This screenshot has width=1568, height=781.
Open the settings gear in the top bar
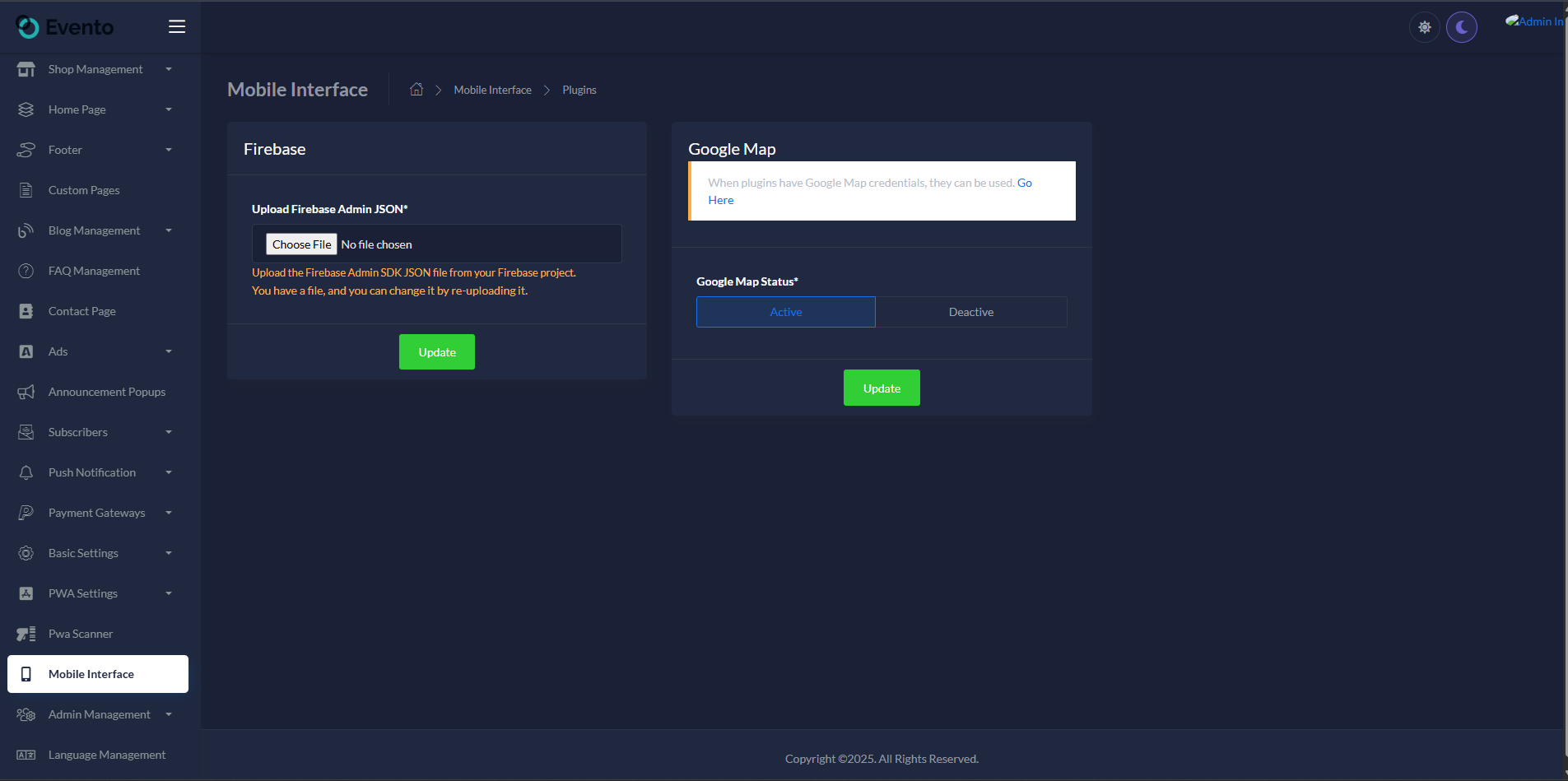point(1424,26)
